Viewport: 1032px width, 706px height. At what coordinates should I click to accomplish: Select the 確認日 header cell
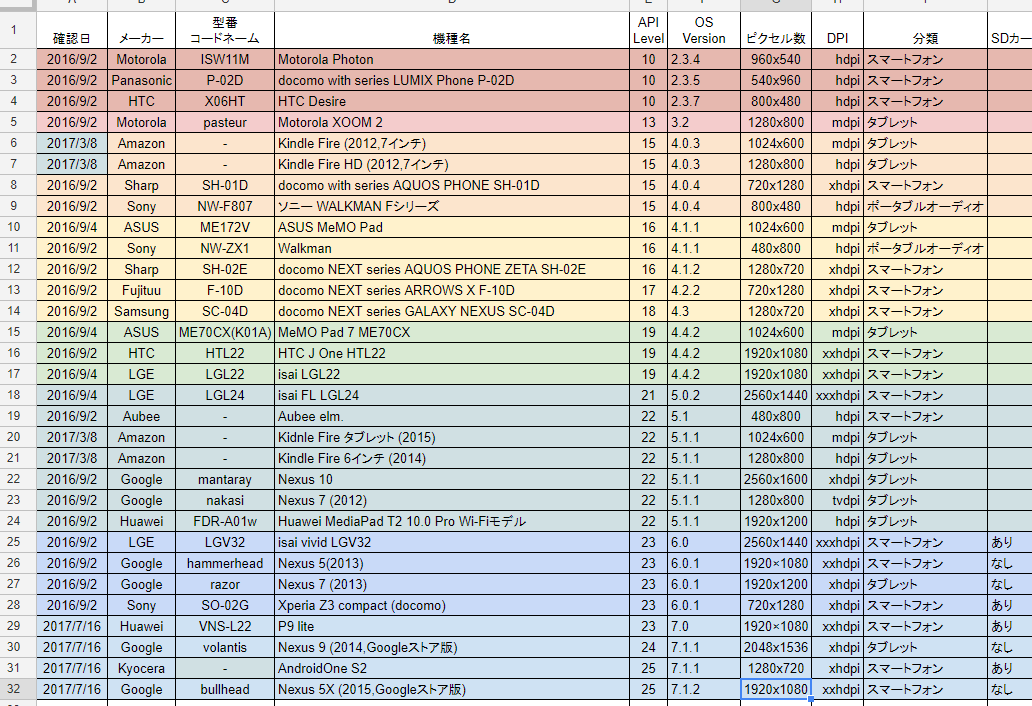pyautogui.click(x=72, y=30)
